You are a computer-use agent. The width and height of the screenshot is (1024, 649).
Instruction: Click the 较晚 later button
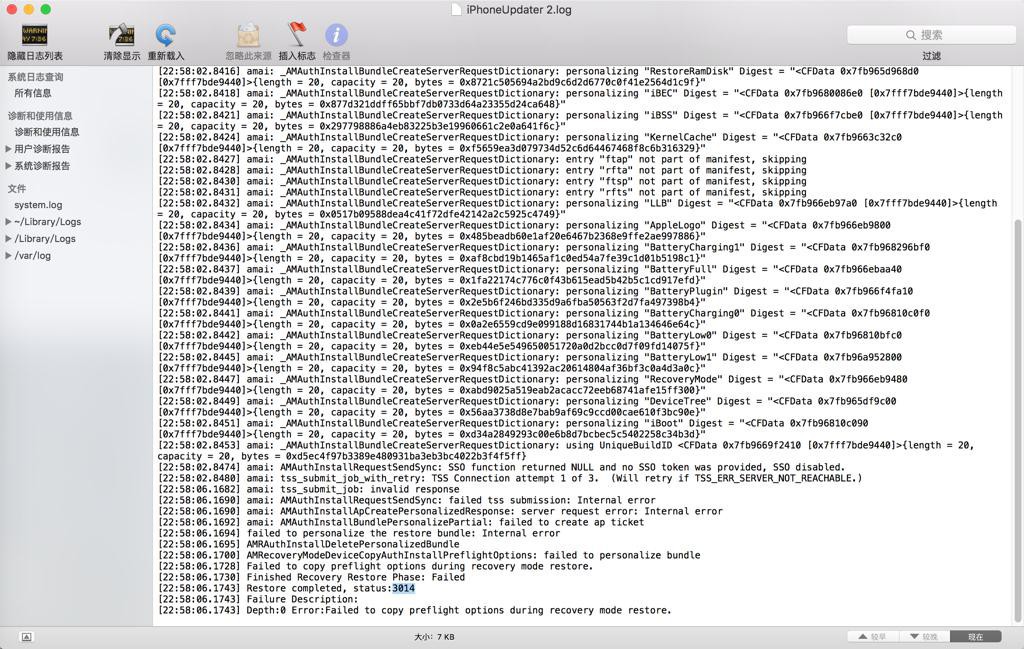[923, 637]
